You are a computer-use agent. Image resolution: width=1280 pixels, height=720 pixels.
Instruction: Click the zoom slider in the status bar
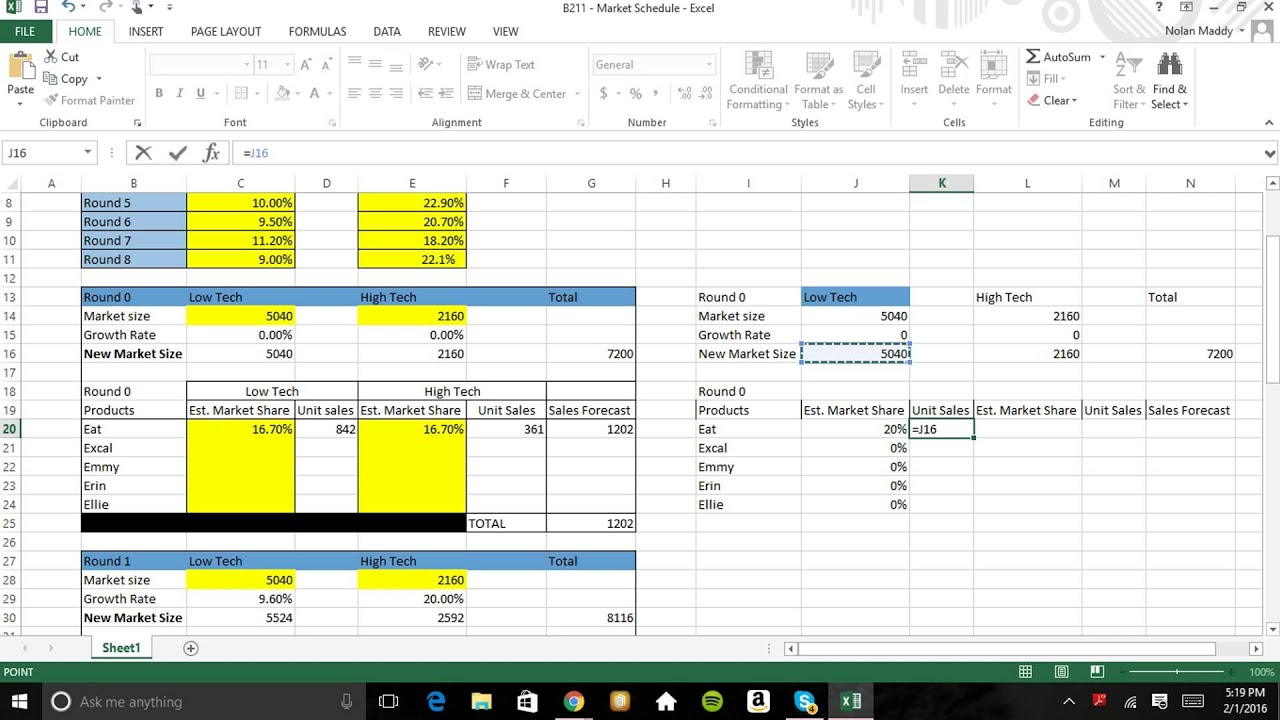1177,672
